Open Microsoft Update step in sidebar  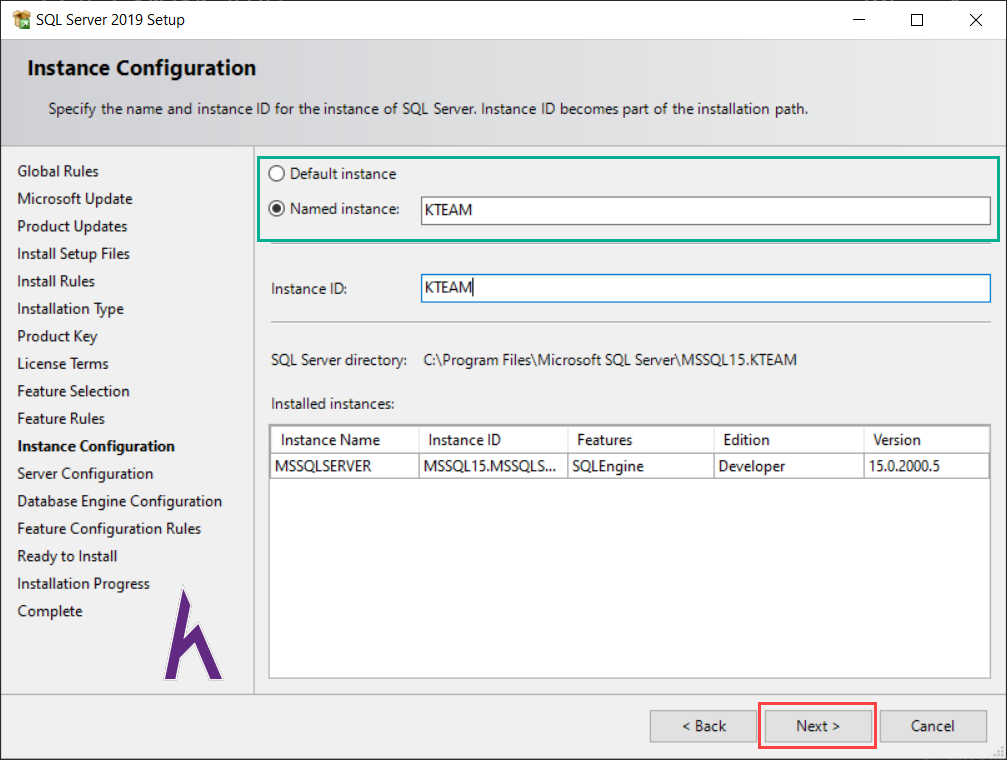pyautogui.click(x=74, y=199)
